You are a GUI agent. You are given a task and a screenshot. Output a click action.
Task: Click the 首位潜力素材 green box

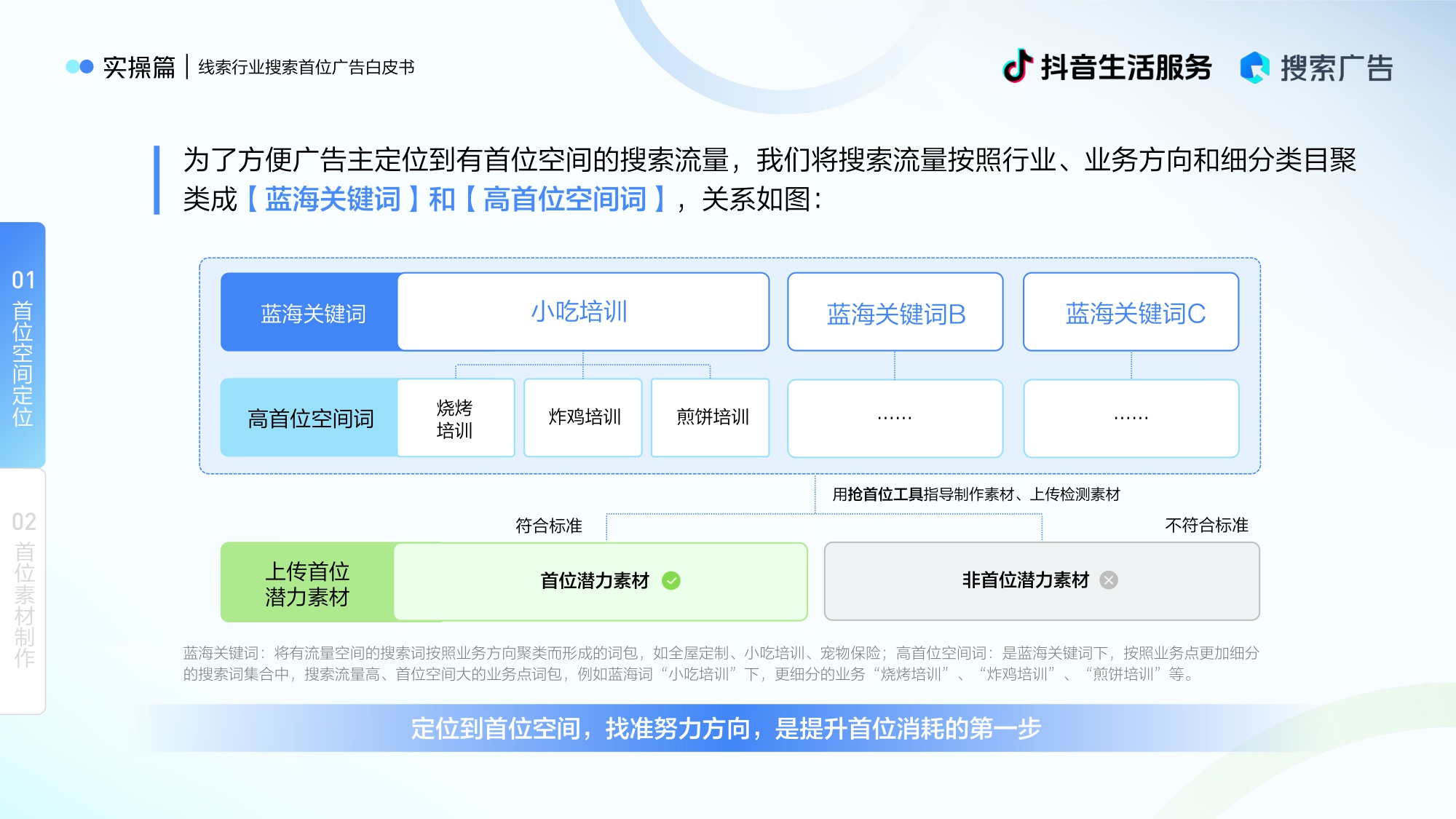601,582
